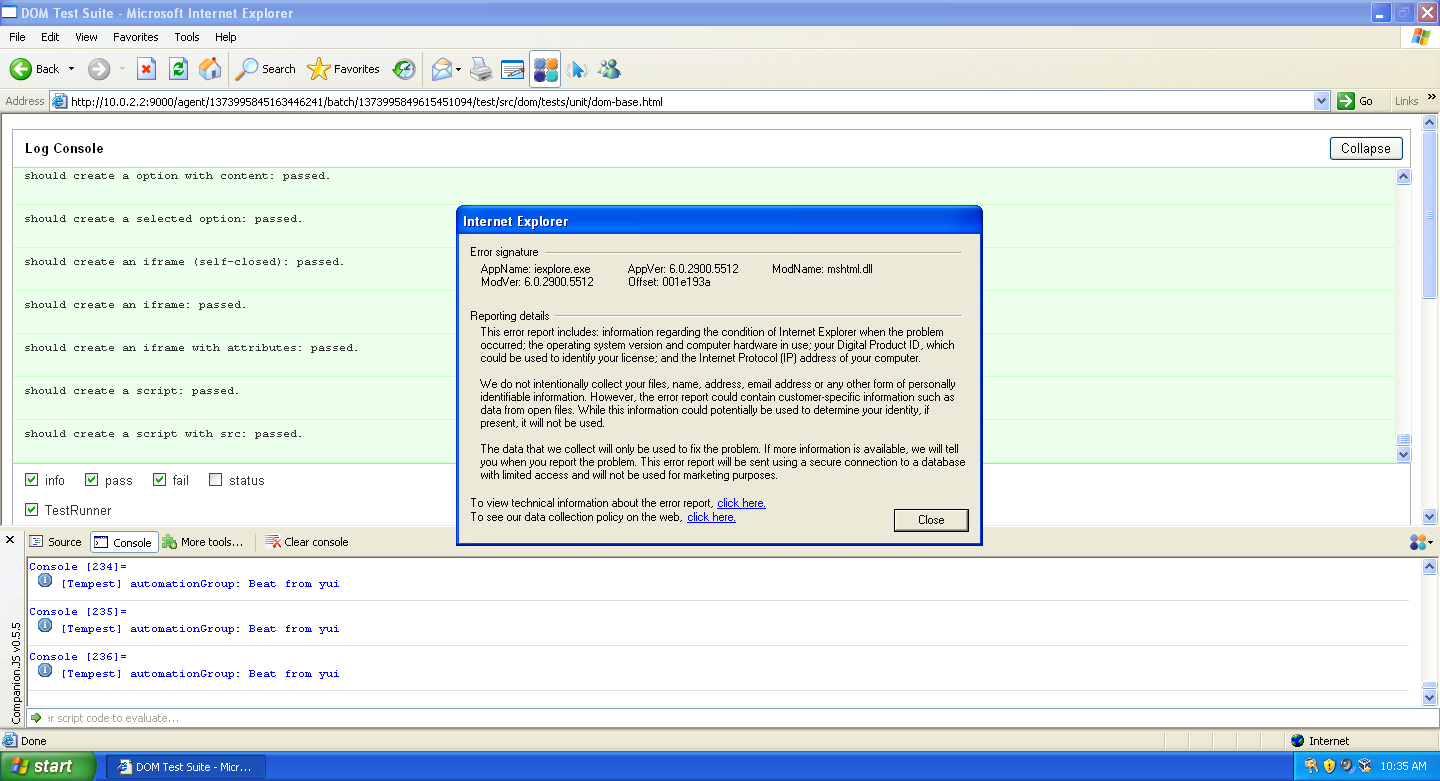Select the Console tab in Companion.JS
The height and width of the screenshot is (781, 1440).
tap(123, 542)
